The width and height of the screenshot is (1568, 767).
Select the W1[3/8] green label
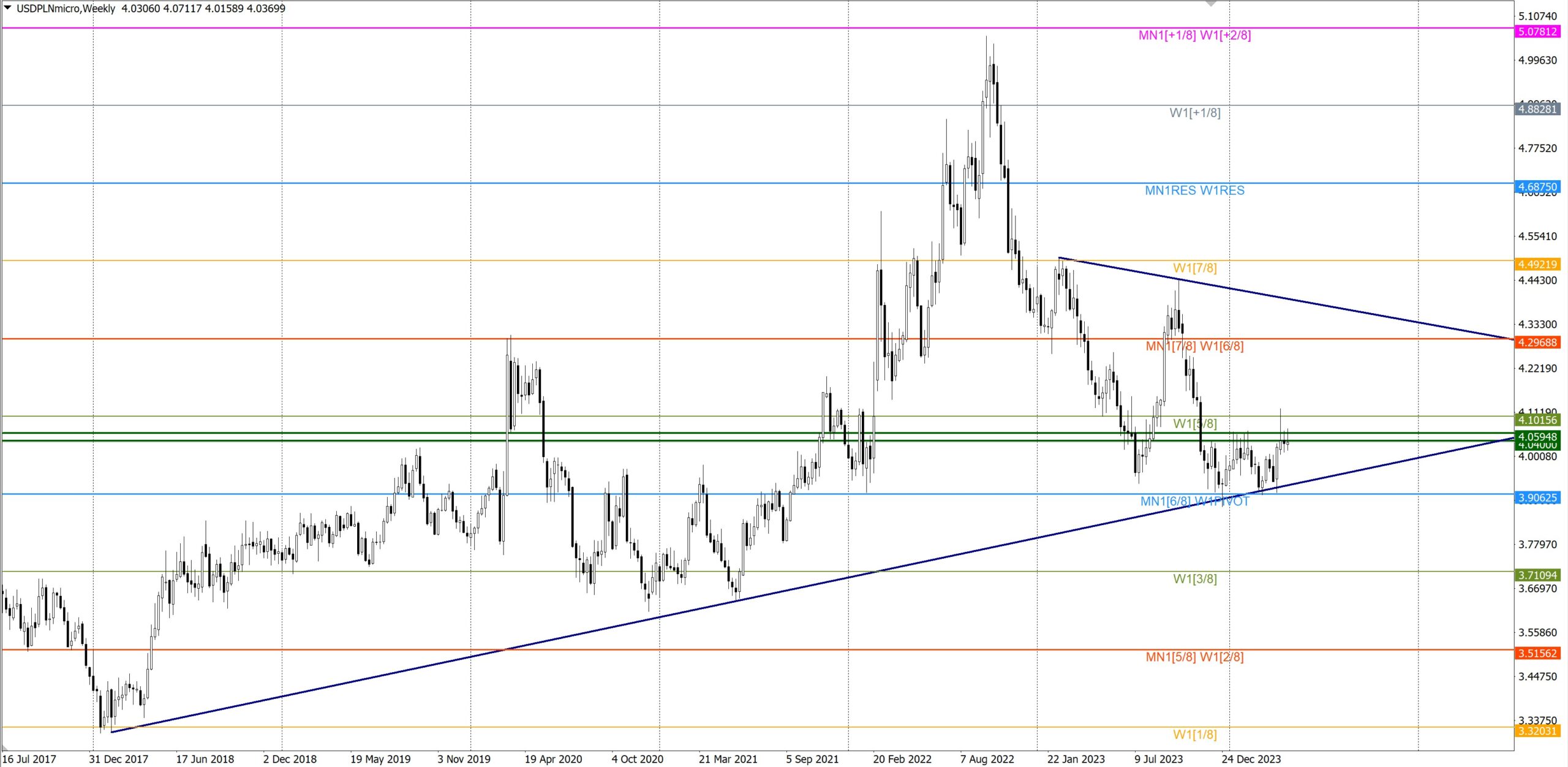1194,579
